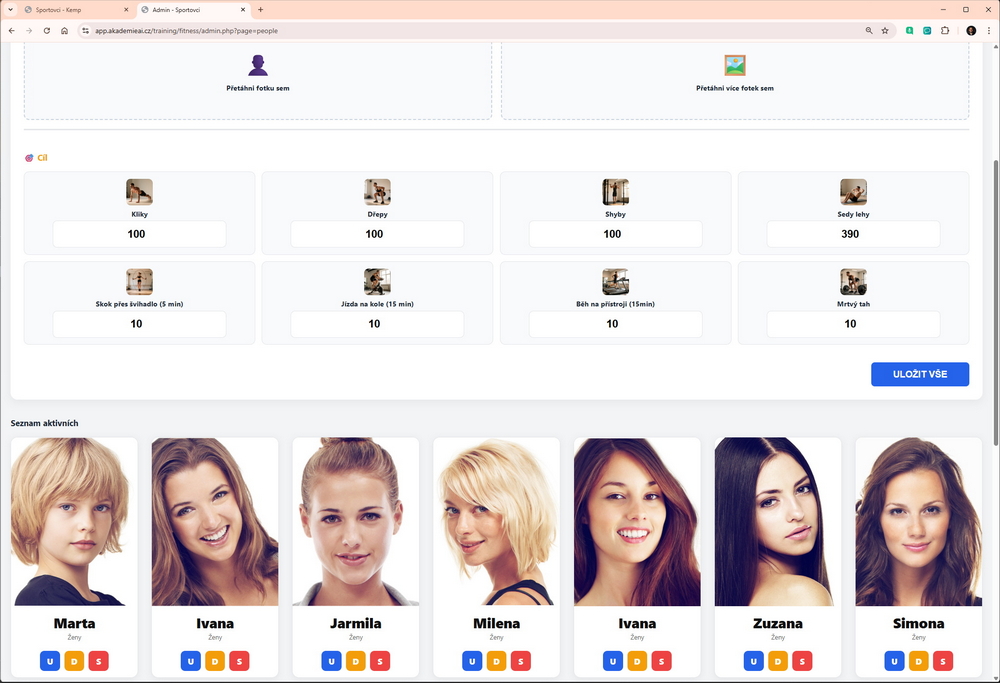Select Milena's profile photo
The height and width of the screenshot is (683, 1000).
496,521
